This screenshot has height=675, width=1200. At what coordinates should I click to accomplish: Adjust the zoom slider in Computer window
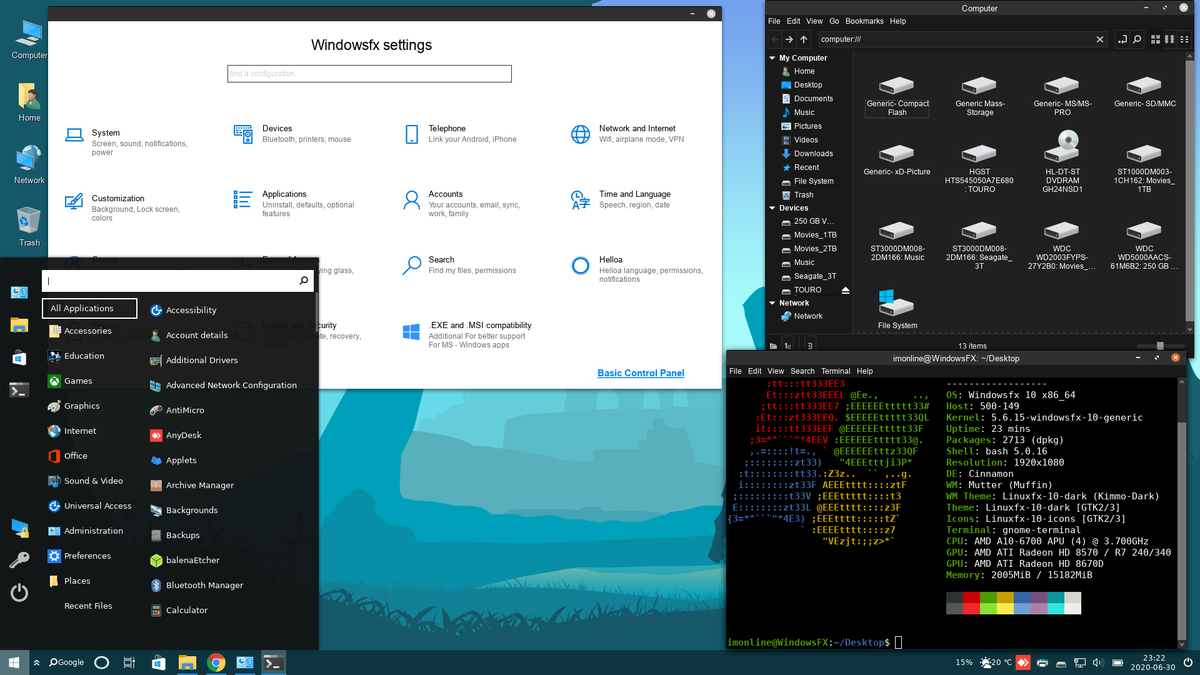tap(1160, 346)
